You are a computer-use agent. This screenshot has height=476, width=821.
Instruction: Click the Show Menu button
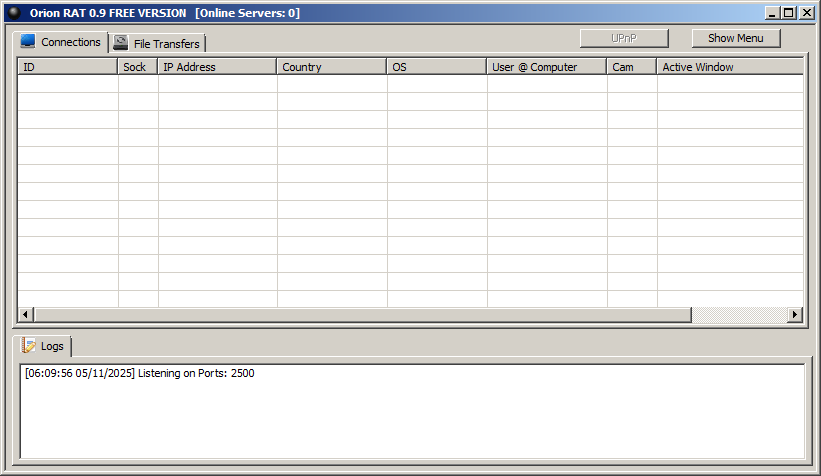(x=736, y=38)
